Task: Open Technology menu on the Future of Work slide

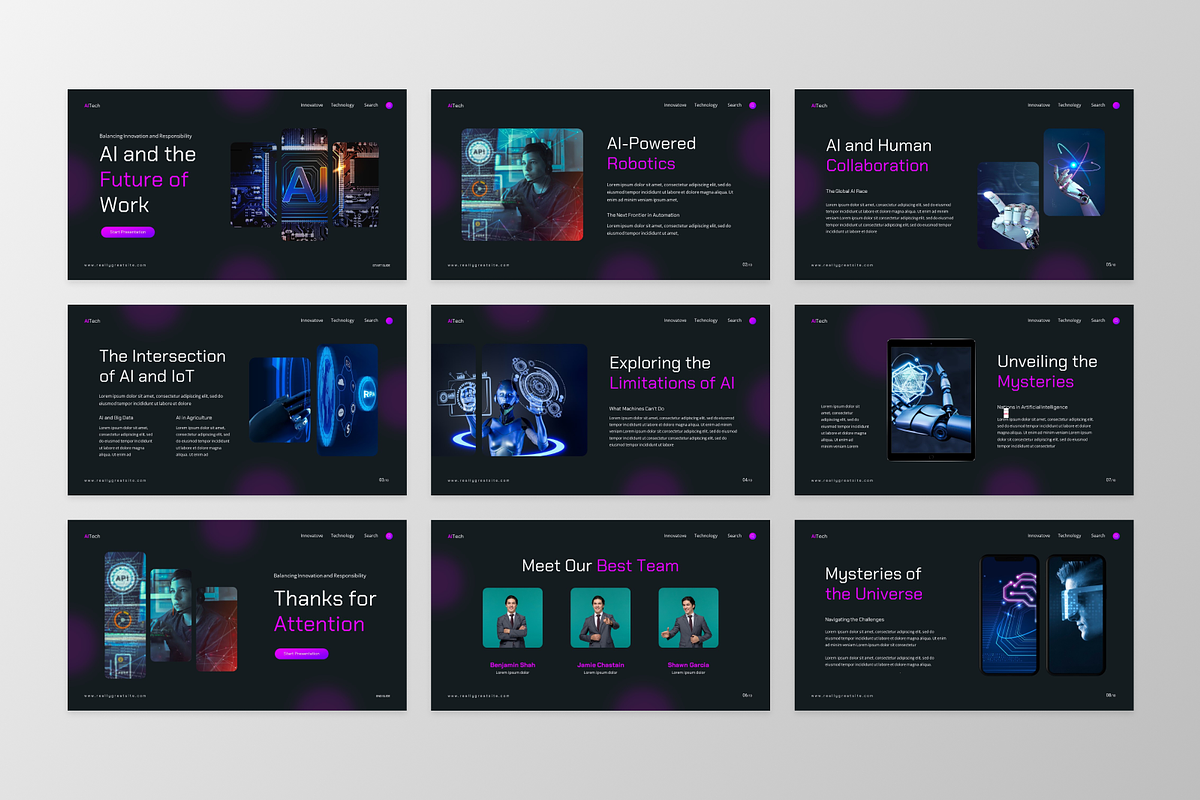Action: (343, 105)
